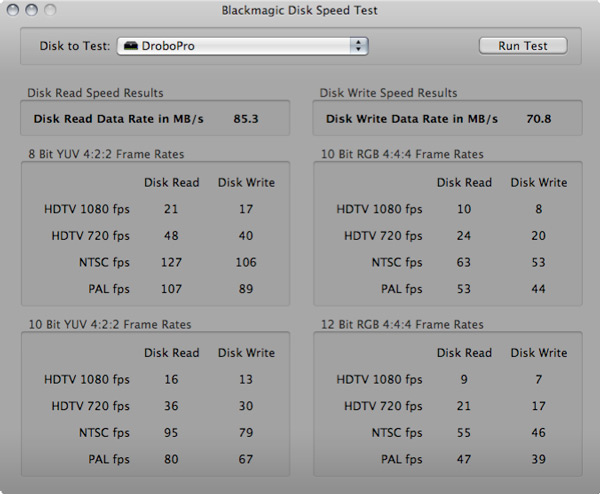Screen dimensions: 600x494
Task: Click 'Disk Read' column header in 8 Bit YUV panel
Action: coord(171,183)
